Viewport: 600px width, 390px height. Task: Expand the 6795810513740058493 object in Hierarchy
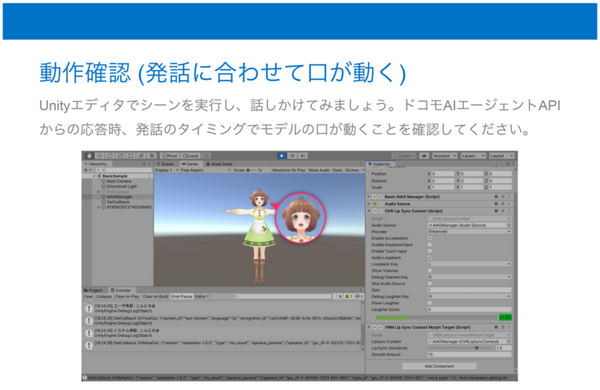98,207
